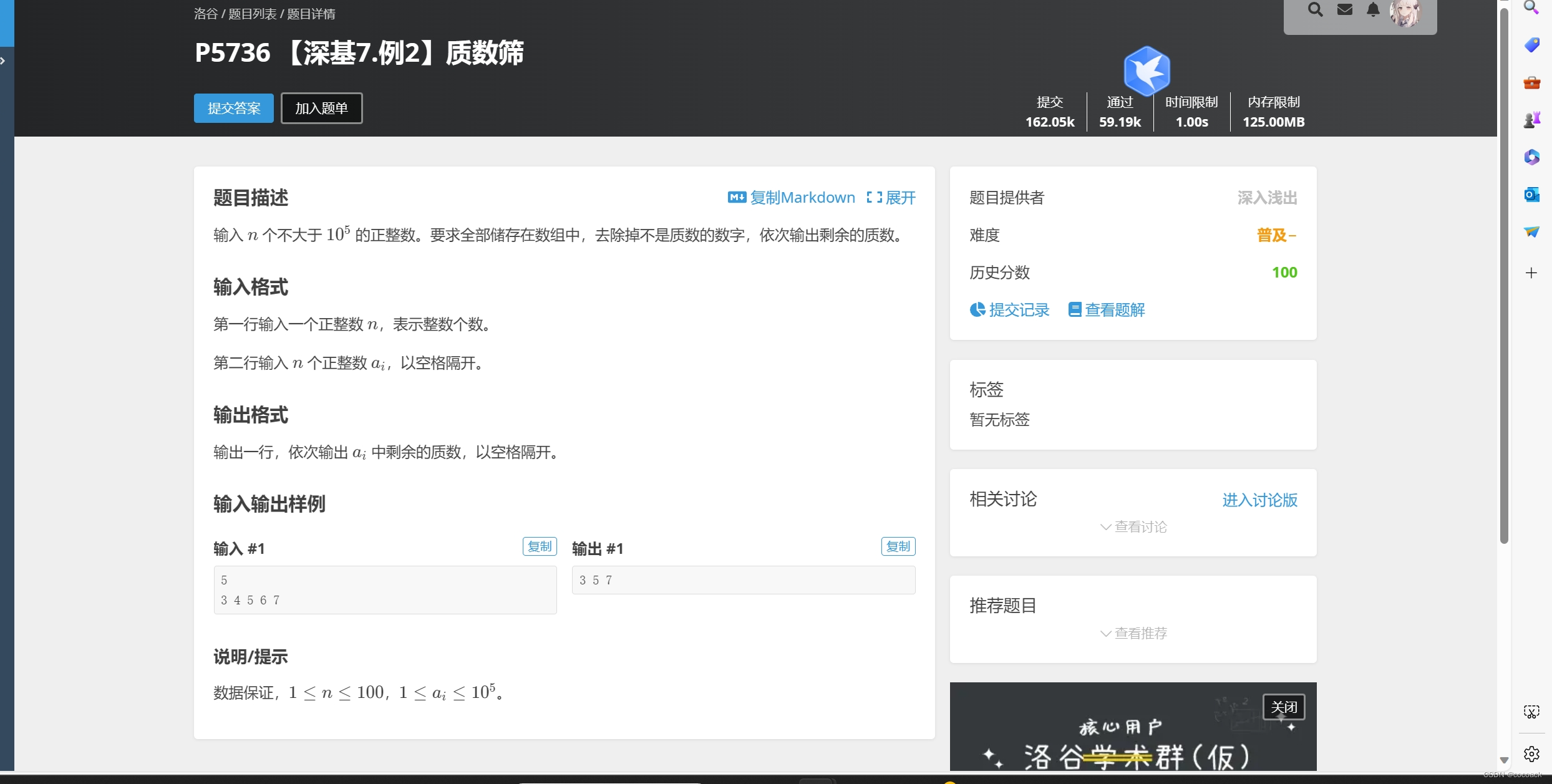Open the 题目列表 breadcrumb link

252,14
